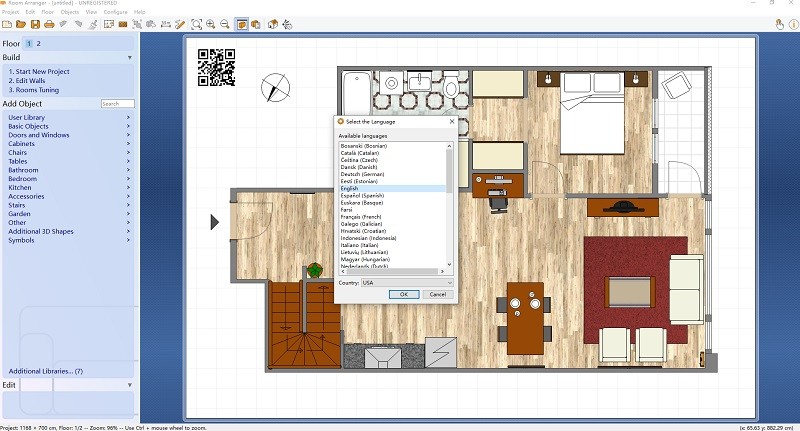Select Bosanski (Bosnian) language
This screenshot has width=800, height=431.
tap(364, 146)
